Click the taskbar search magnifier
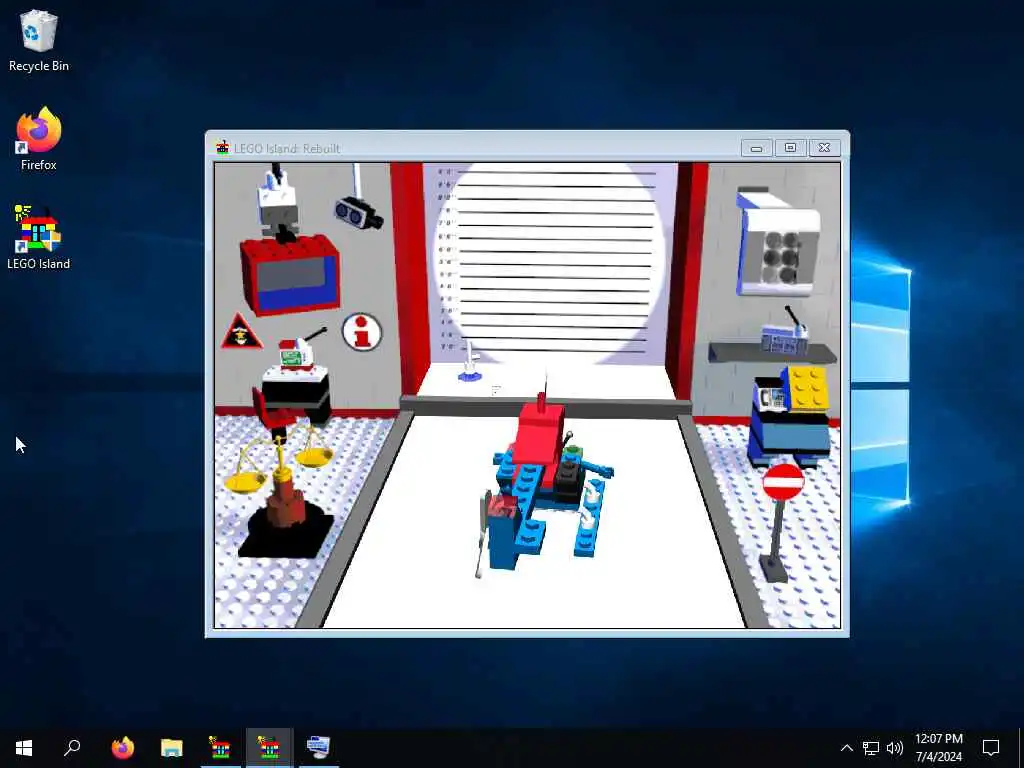The image size is (1024, 768). tap(72, 748)
